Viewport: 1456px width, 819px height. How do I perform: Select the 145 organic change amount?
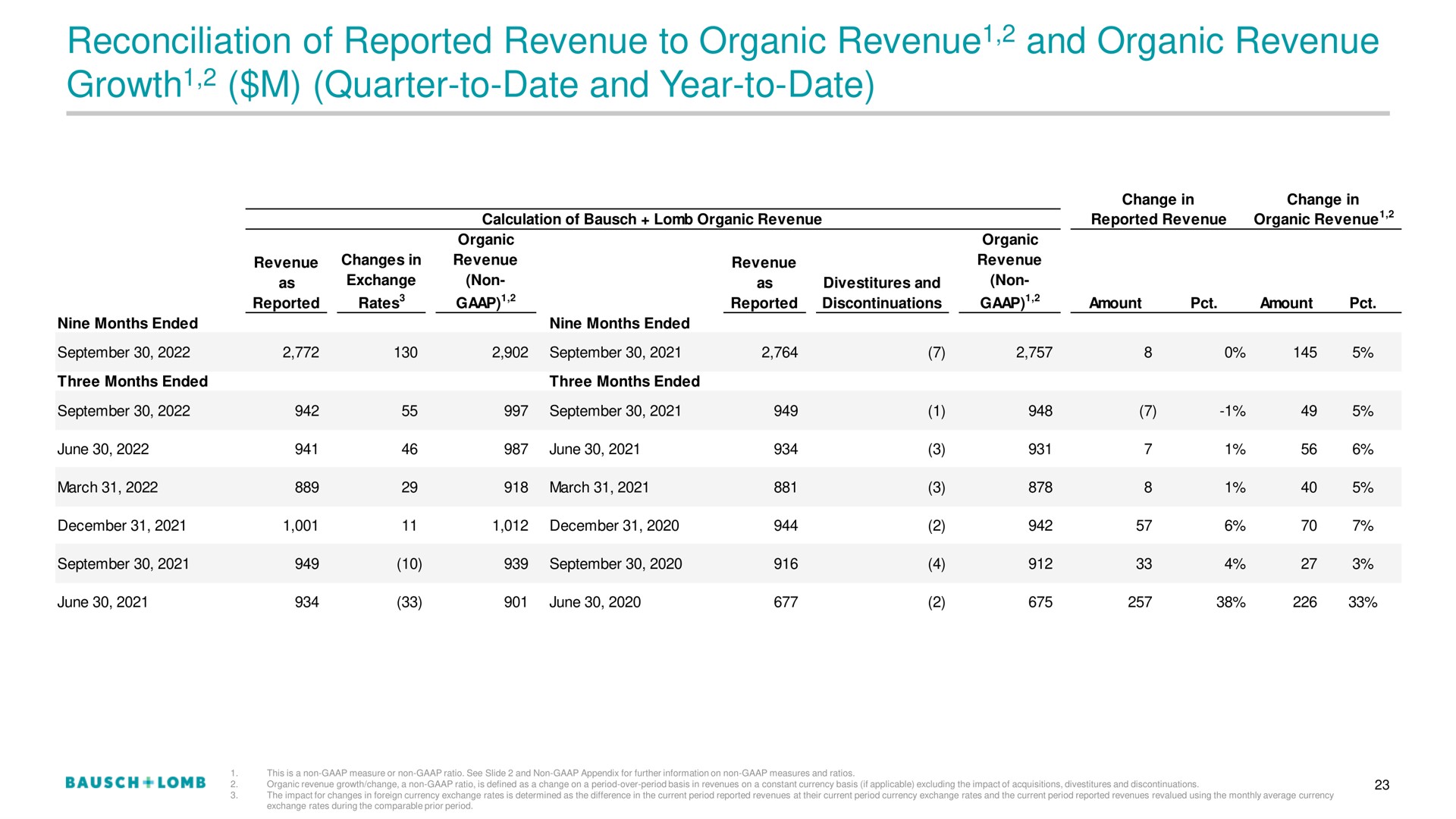pyautogui.click(x=1305, y=353)
